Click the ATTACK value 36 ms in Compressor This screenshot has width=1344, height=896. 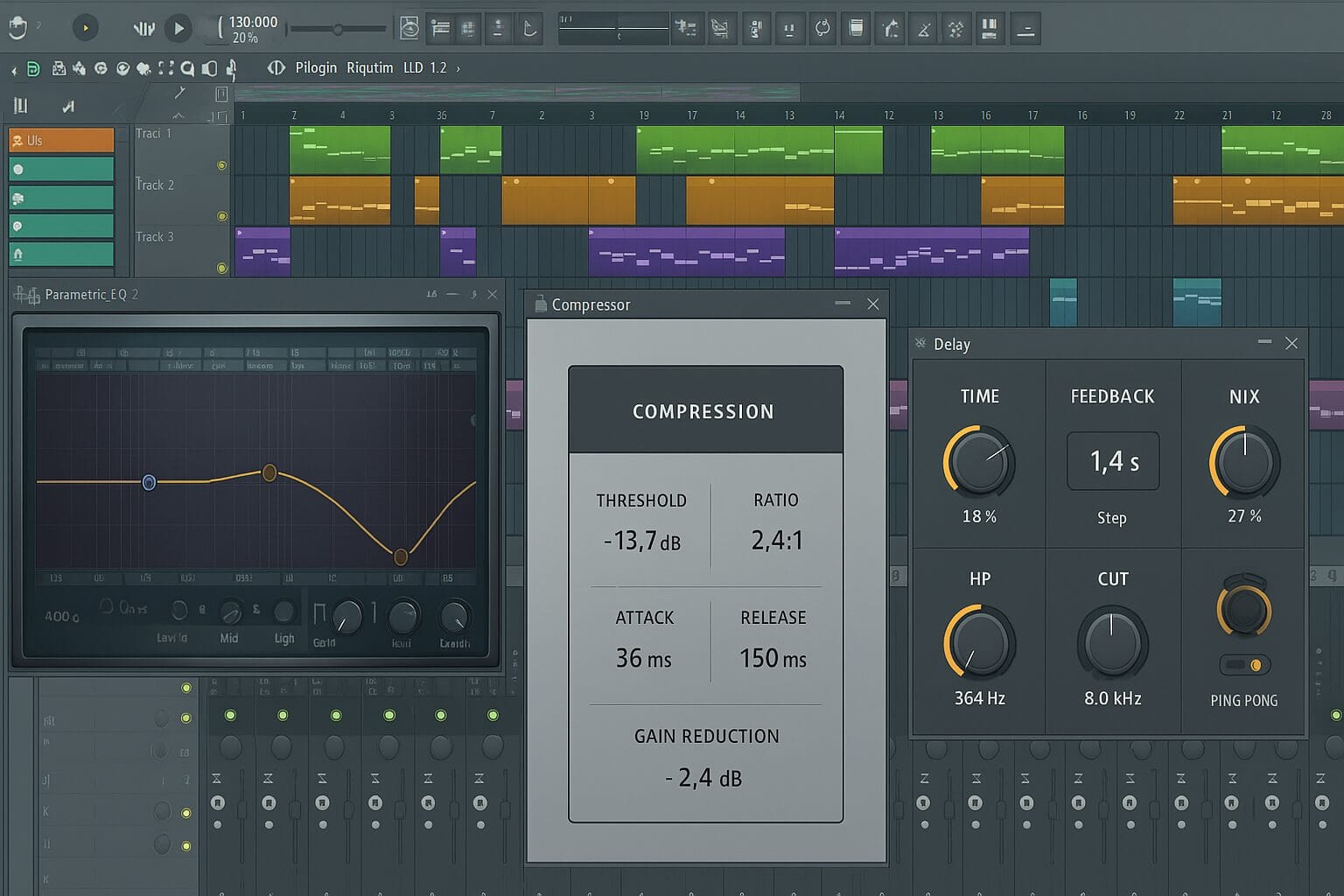(643, 658)
